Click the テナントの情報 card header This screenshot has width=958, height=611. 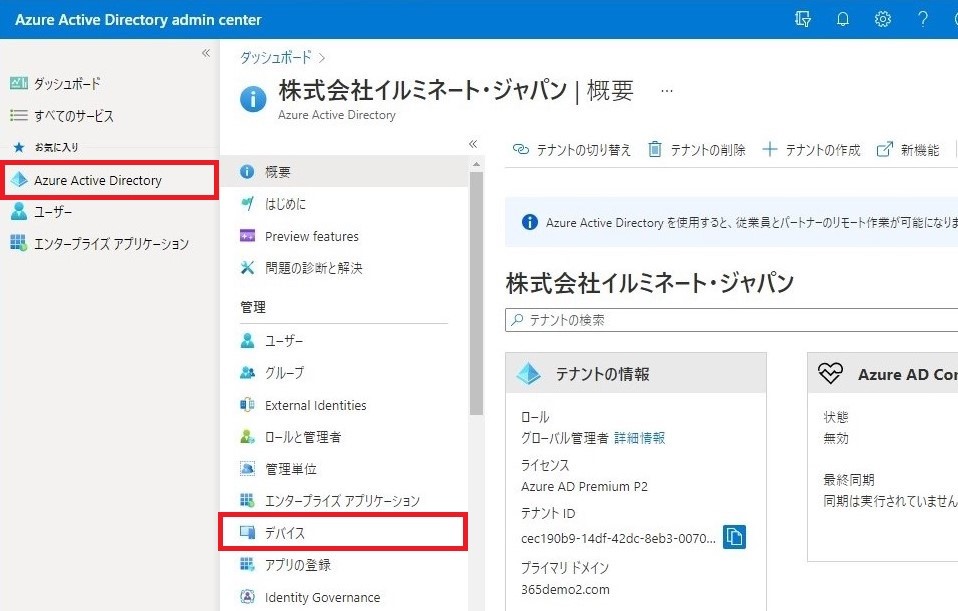(636, 373)
